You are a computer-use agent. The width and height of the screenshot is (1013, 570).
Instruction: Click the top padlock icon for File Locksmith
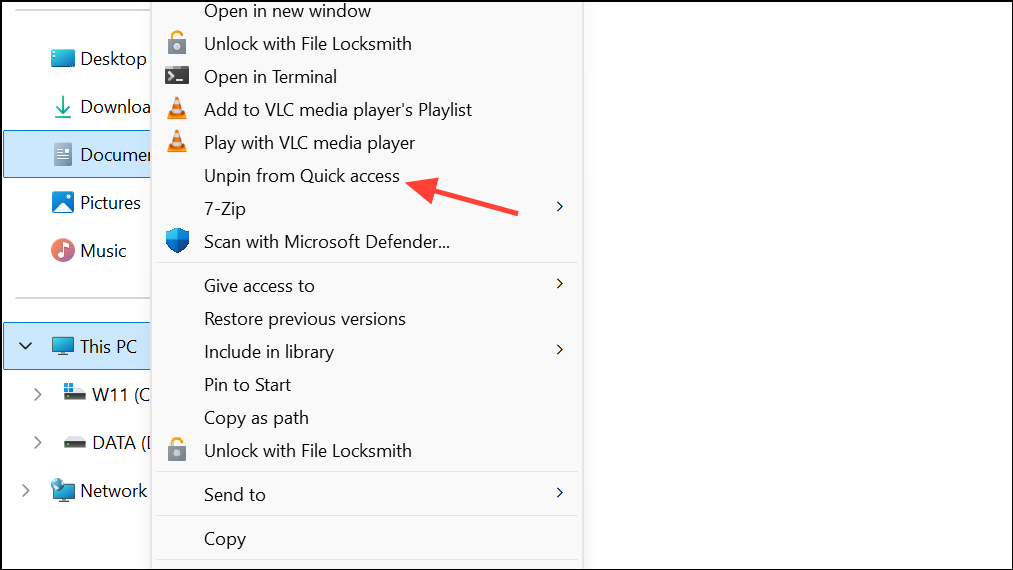coord(177,43)
